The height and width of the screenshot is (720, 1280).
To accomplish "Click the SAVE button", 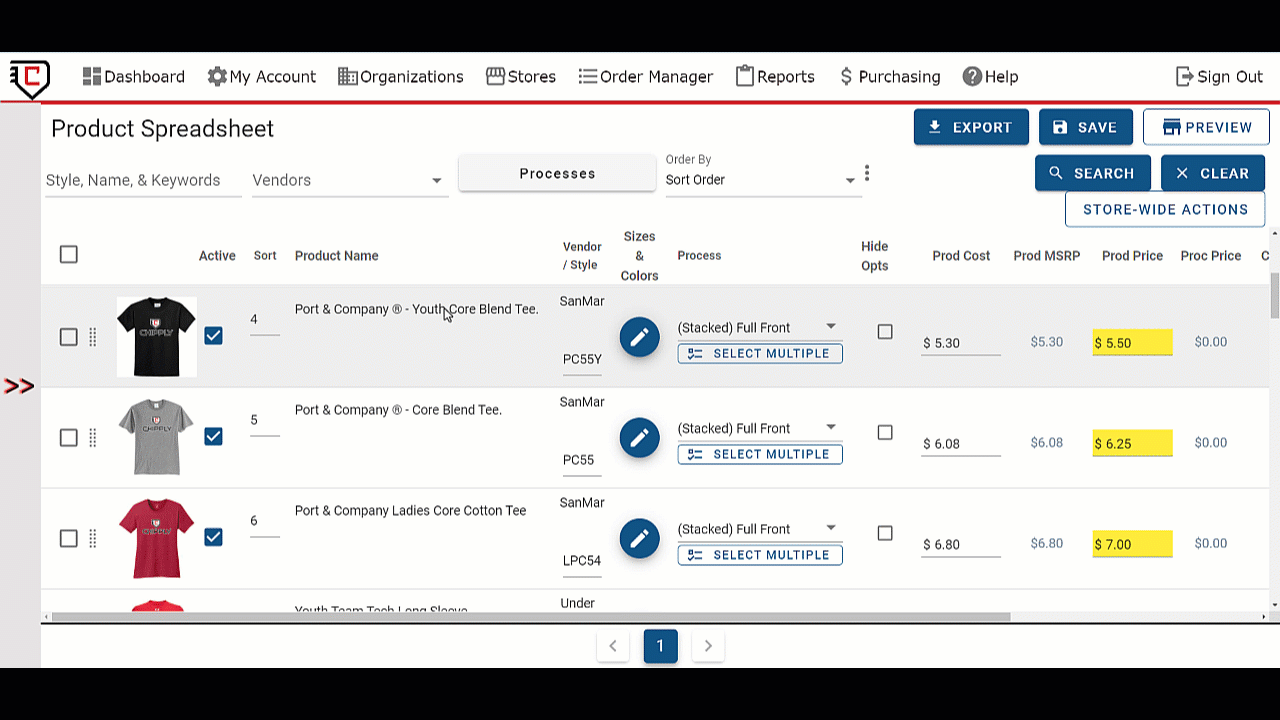I will [x=1085, y=127].
